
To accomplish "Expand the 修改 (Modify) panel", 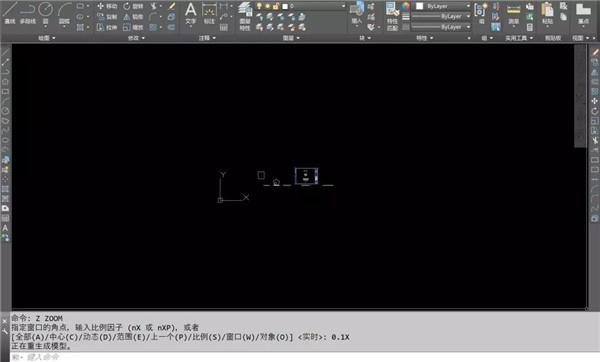I will point(136,38).
